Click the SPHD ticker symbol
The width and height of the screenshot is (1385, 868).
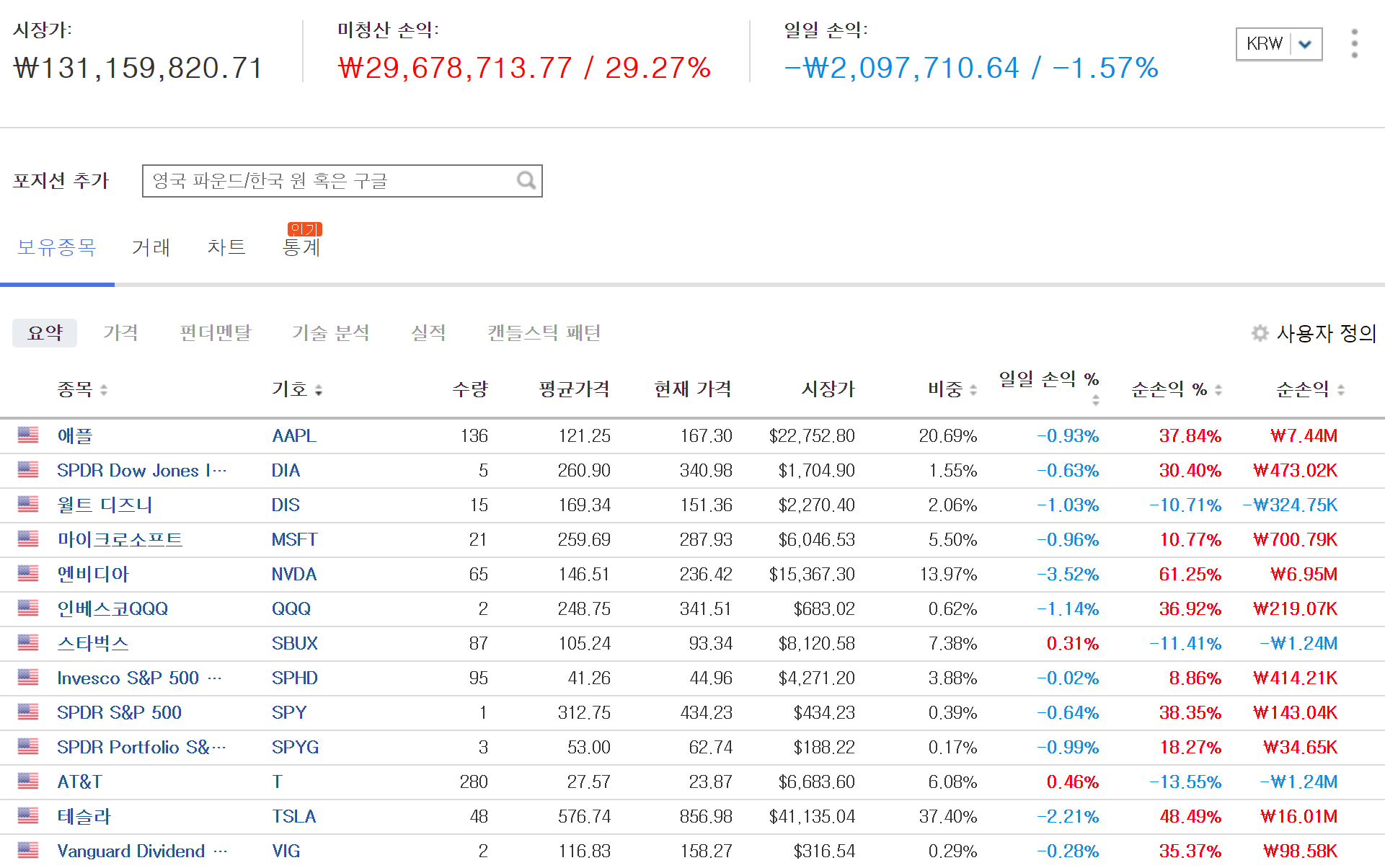(295, 678)
